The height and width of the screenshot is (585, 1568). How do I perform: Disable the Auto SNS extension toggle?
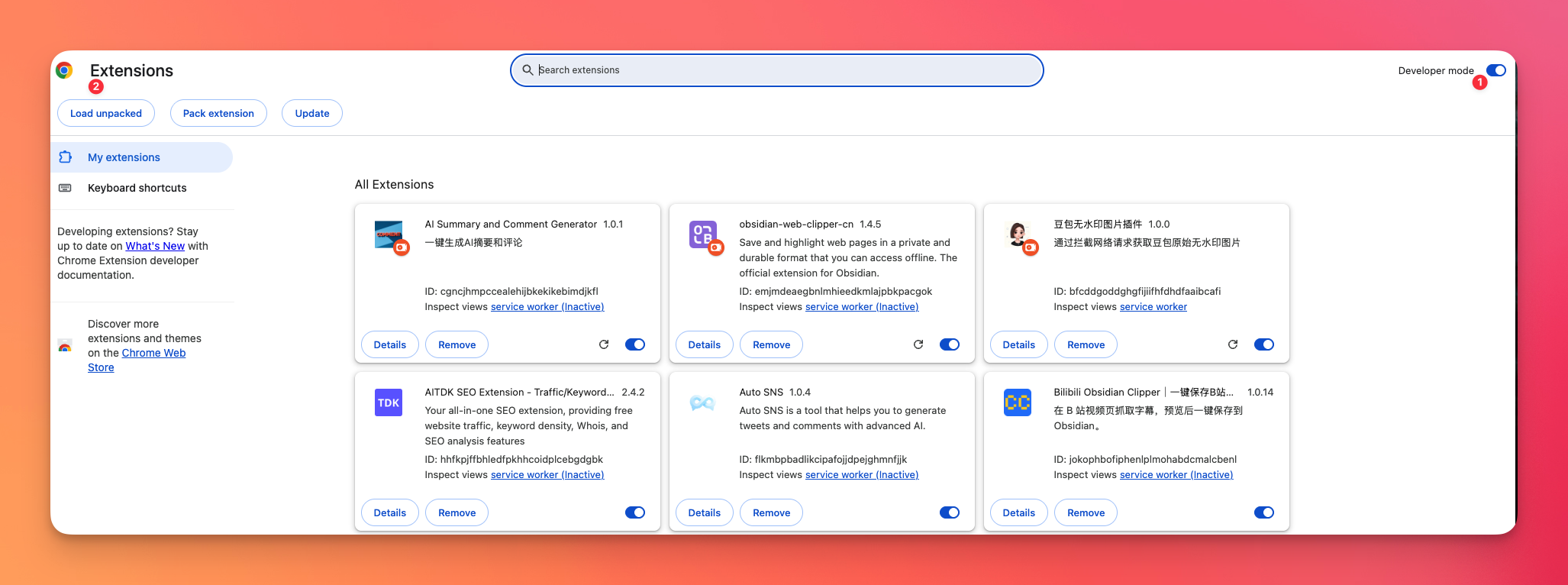(x=950, y=512)
